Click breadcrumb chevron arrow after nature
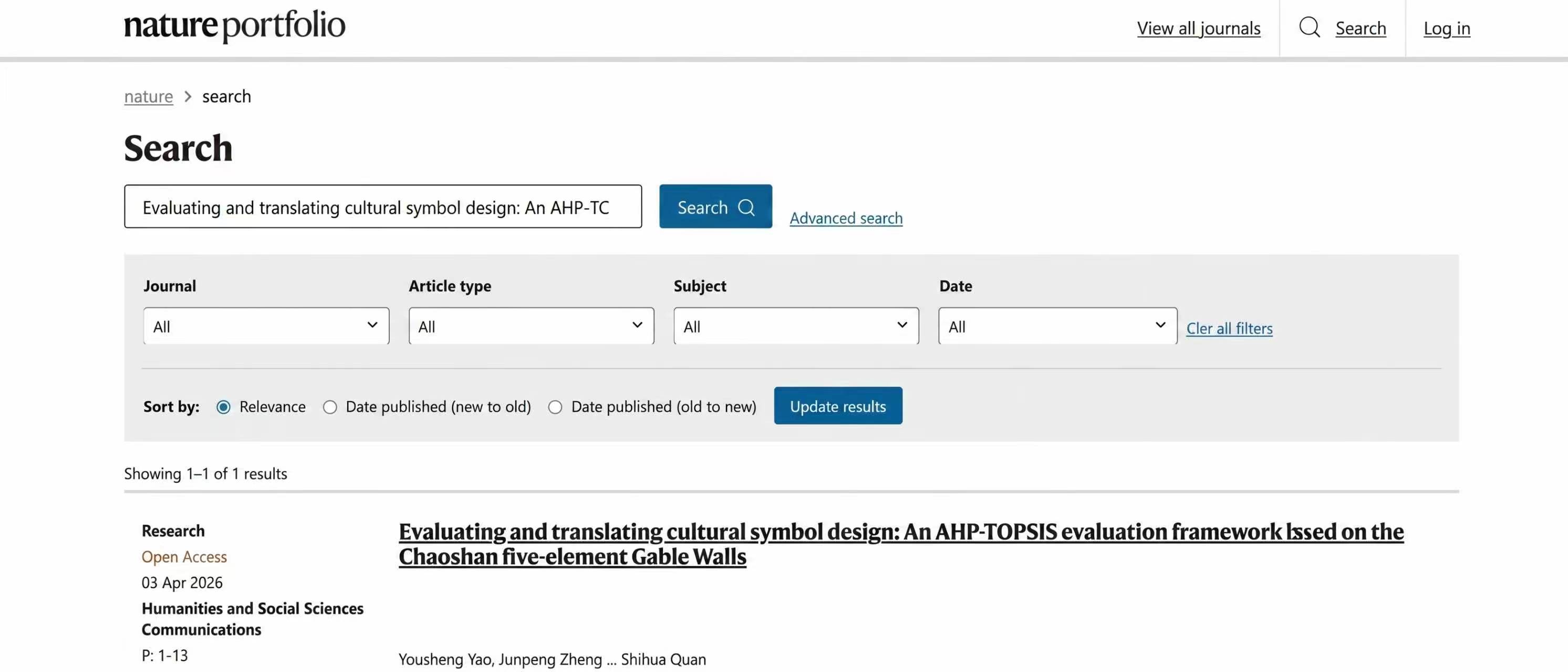The height and width of the screenshot is (672, 1568). tap(188, 97)
